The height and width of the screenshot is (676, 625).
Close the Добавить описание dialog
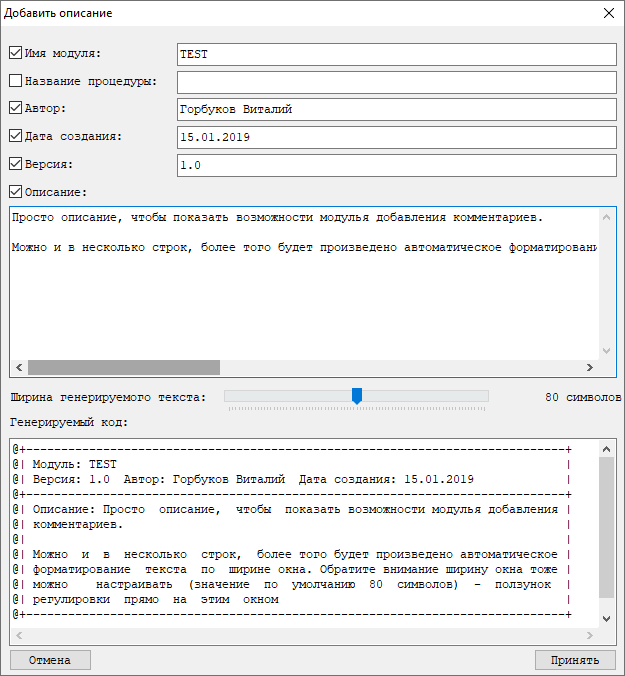click(609, 13)
